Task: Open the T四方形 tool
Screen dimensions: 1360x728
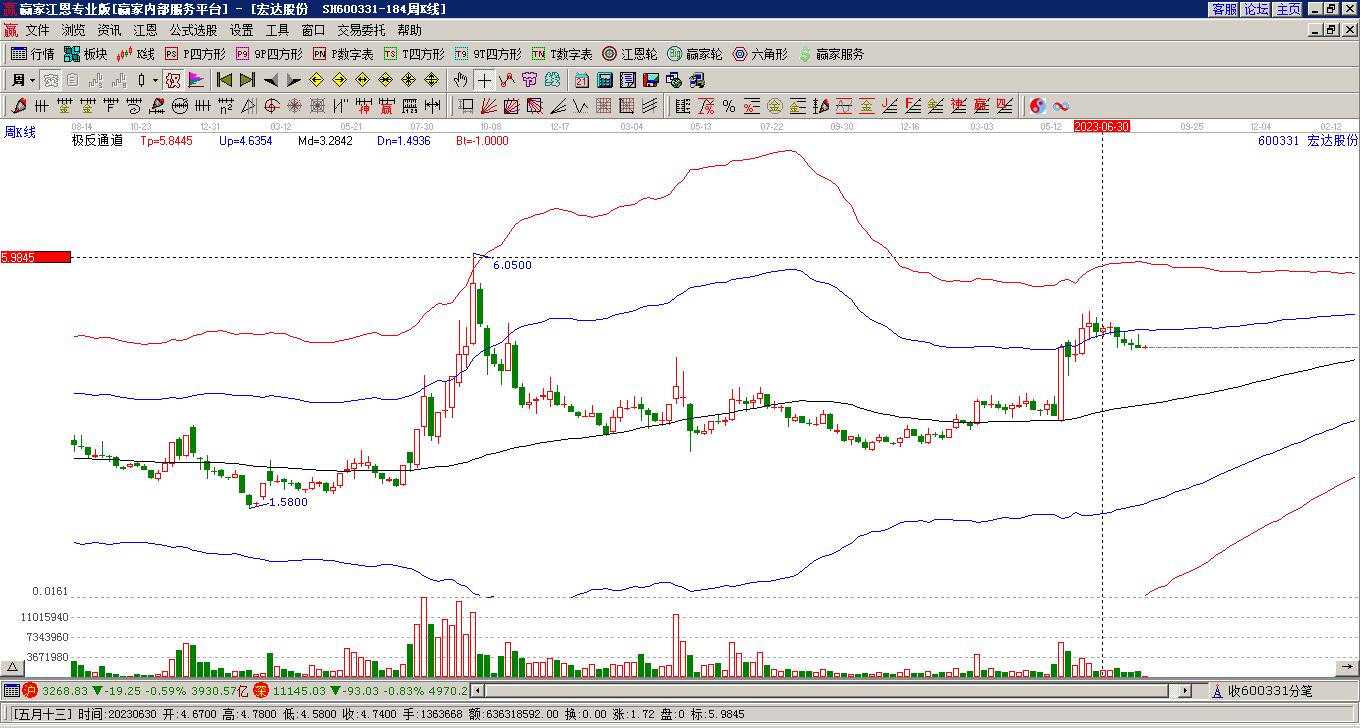Action: click(414, 54)
